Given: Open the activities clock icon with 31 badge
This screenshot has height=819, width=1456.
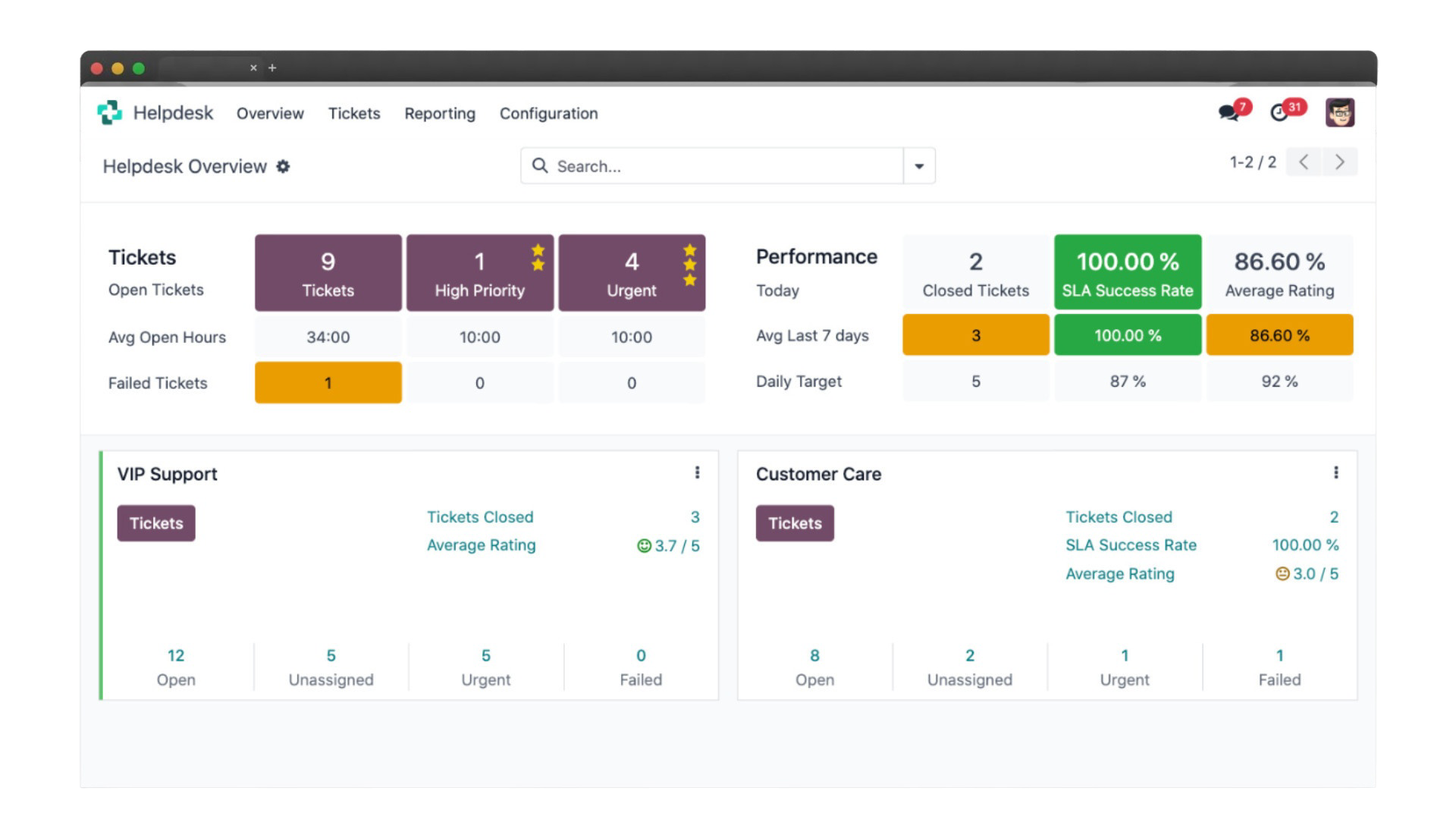Looking at the screenshot, I should (x=1287, y=111).
